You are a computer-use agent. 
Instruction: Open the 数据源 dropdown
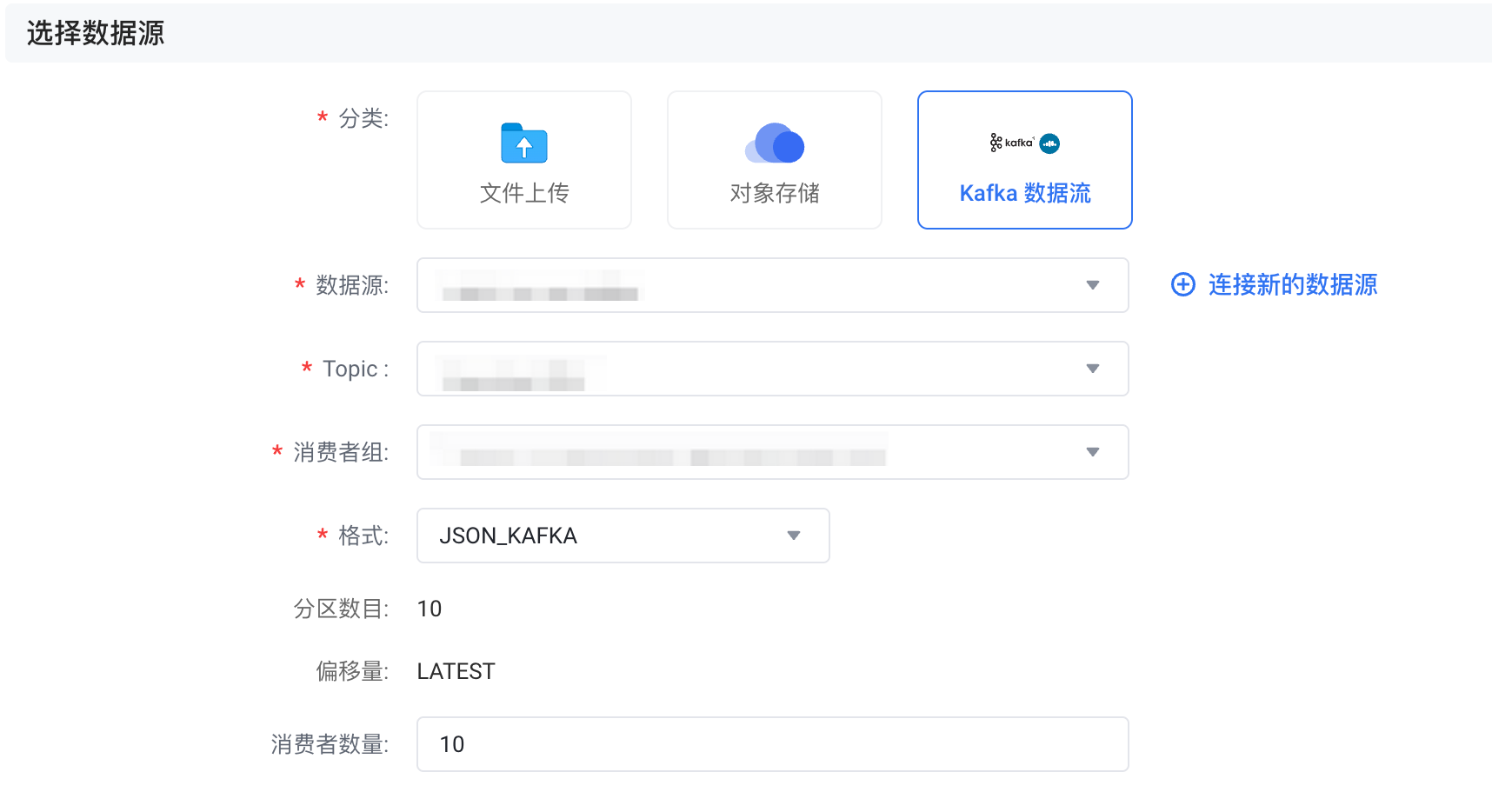(x=773, y=285)
